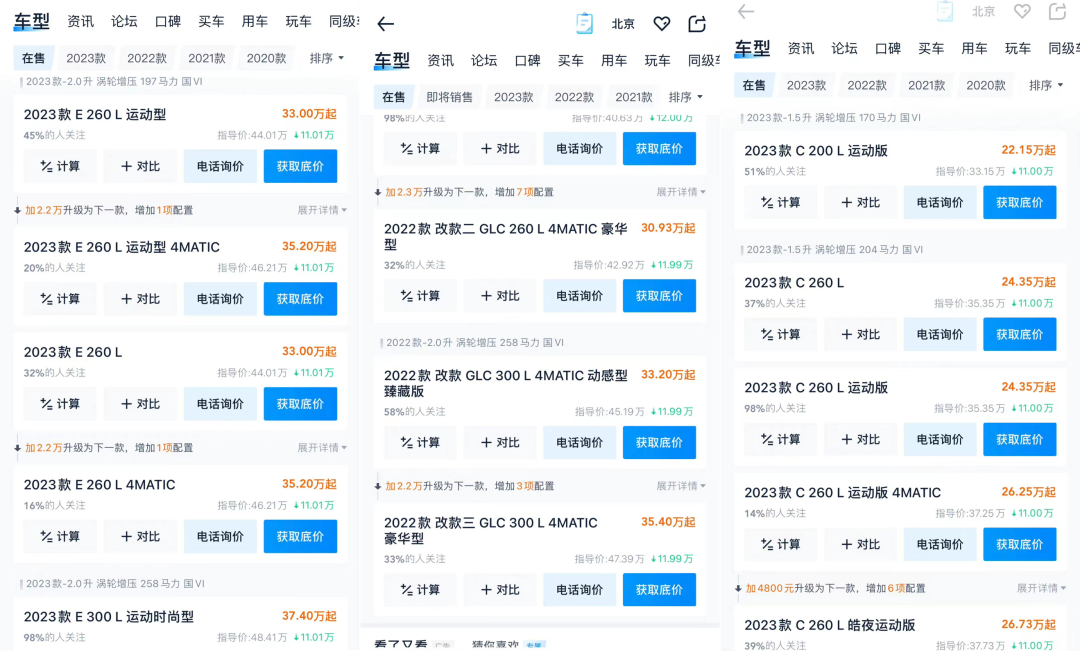The width and height of the screenshot is (1080, 651).
Task: Open the 北京 city selector
Action: (x=623, y=24)
